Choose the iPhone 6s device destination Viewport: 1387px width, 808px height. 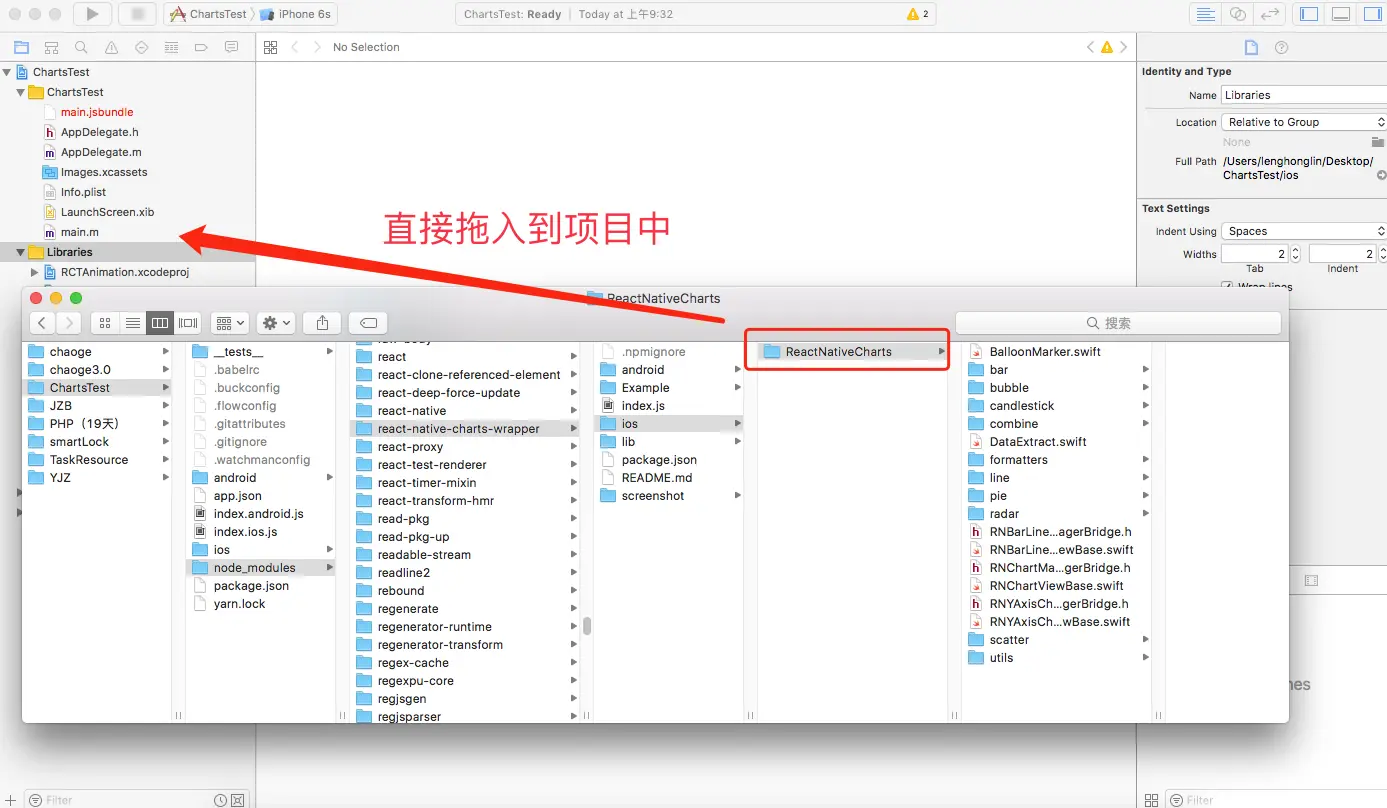click(x=296, y=14)
